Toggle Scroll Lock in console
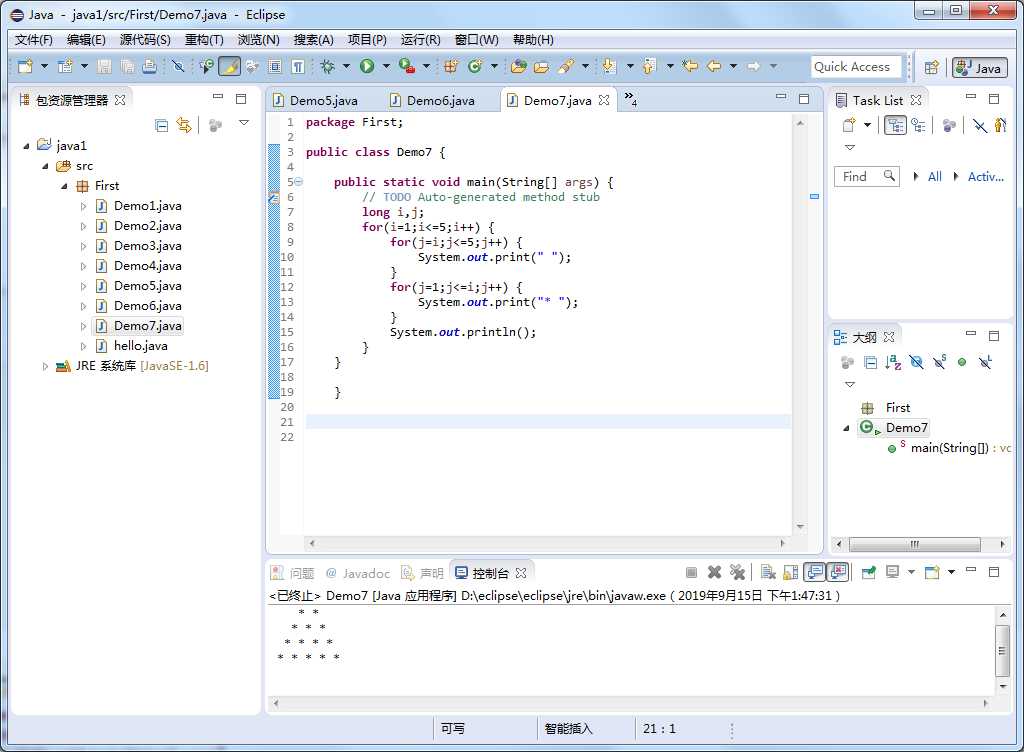The width and height of the screenshot is (1024, 752). (x=791, y=572)
